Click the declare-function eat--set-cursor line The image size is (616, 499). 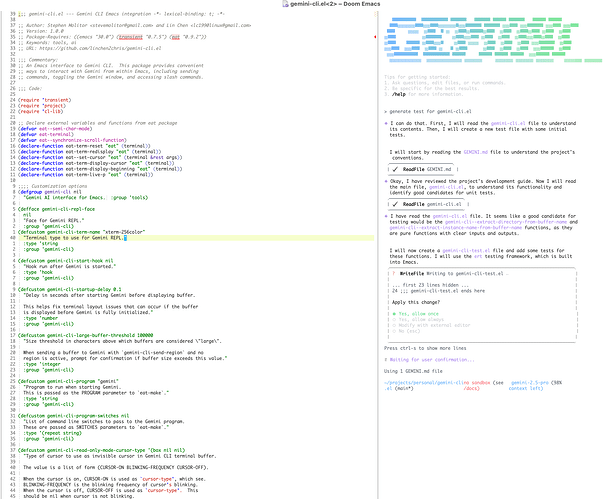[100, 157]
